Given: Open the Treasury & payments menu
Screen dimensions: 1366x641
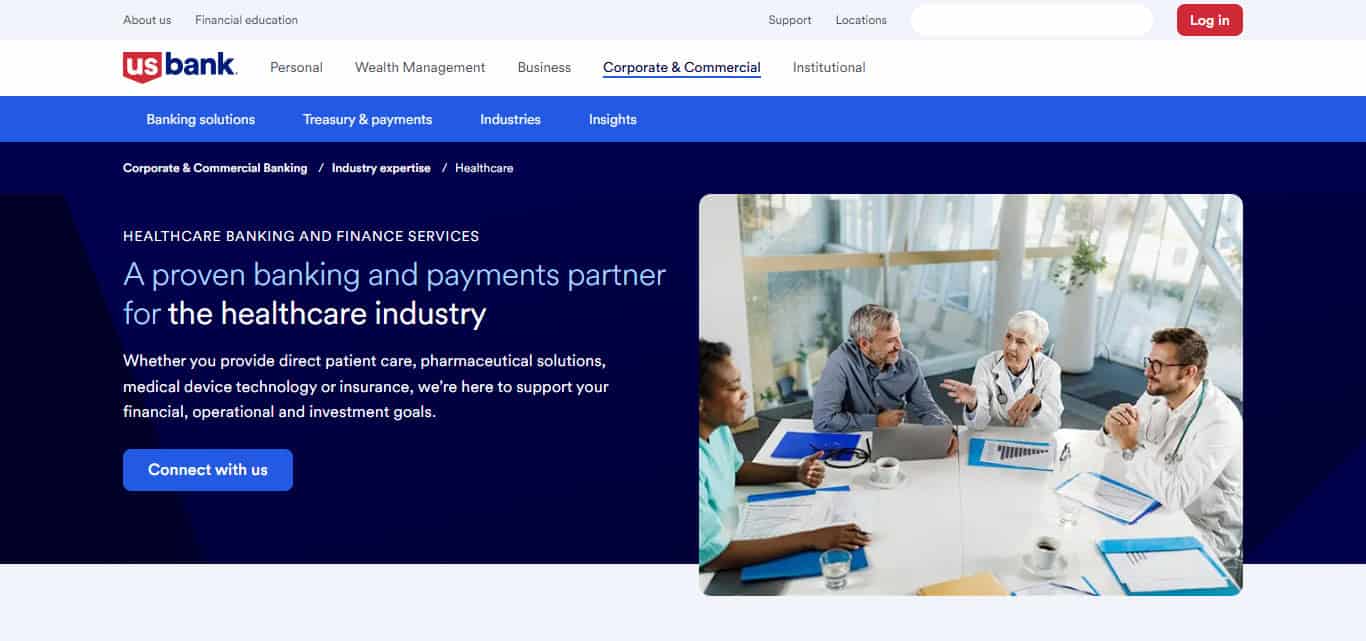Looking at the screenshot, I should (x=368, y=119).
